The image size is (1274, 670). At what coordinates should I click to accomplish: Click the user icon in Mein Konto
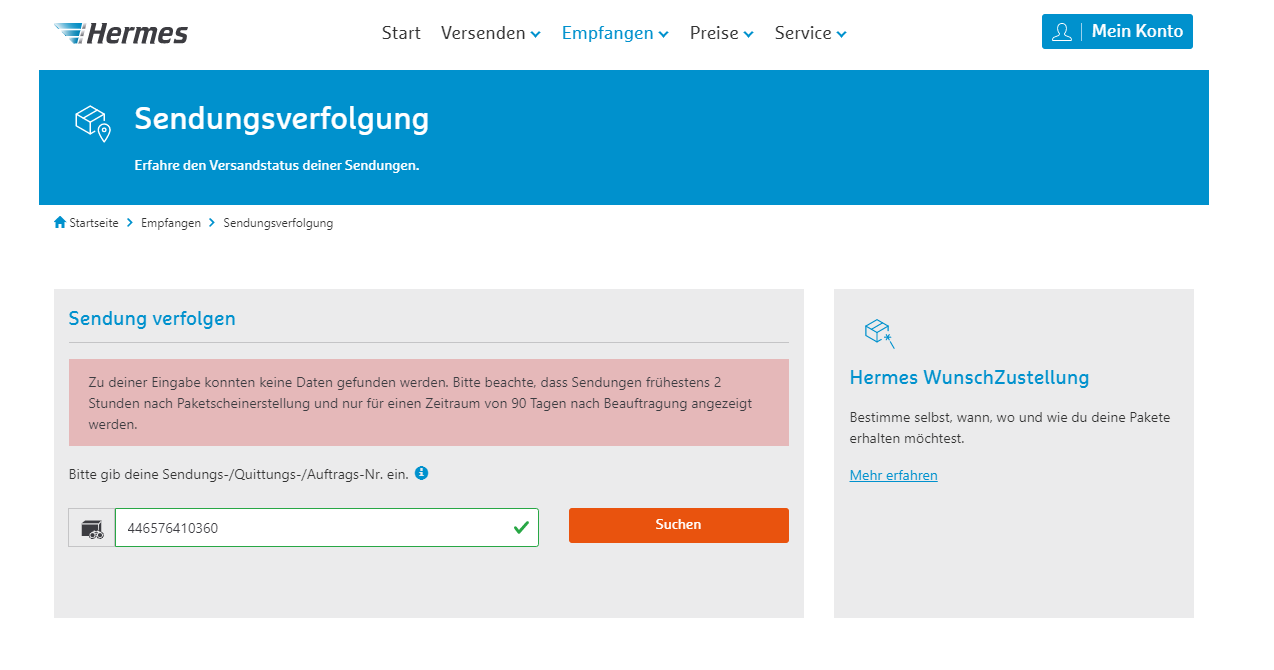pos(1061,32)
